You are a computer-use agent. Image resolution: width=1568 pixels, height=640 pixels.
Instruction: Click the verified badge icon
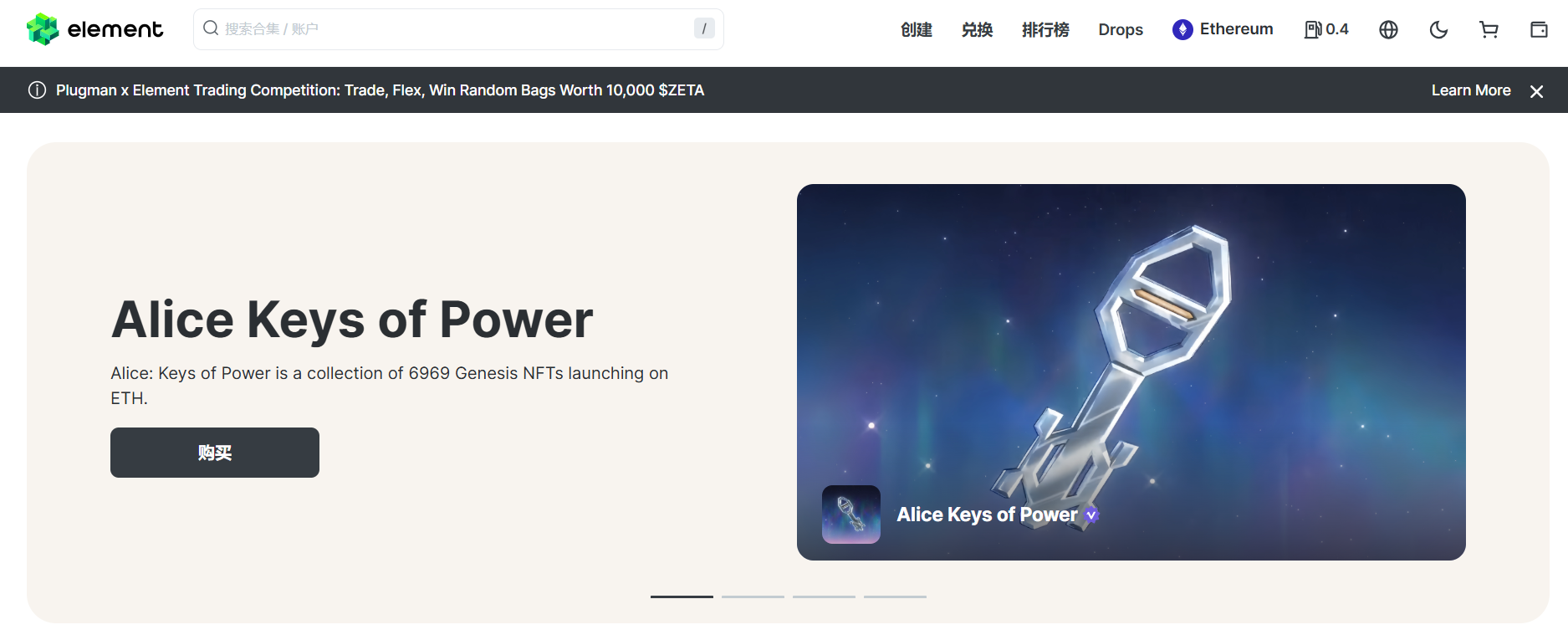(x=1091, y=515)
